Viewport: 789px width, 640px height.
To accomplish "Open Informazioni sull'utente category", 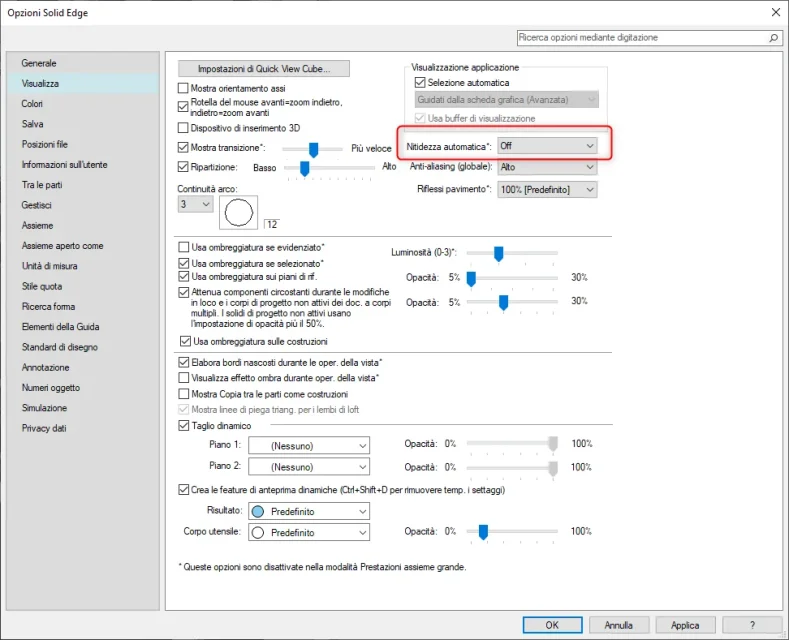I will (x=83, y=165).
